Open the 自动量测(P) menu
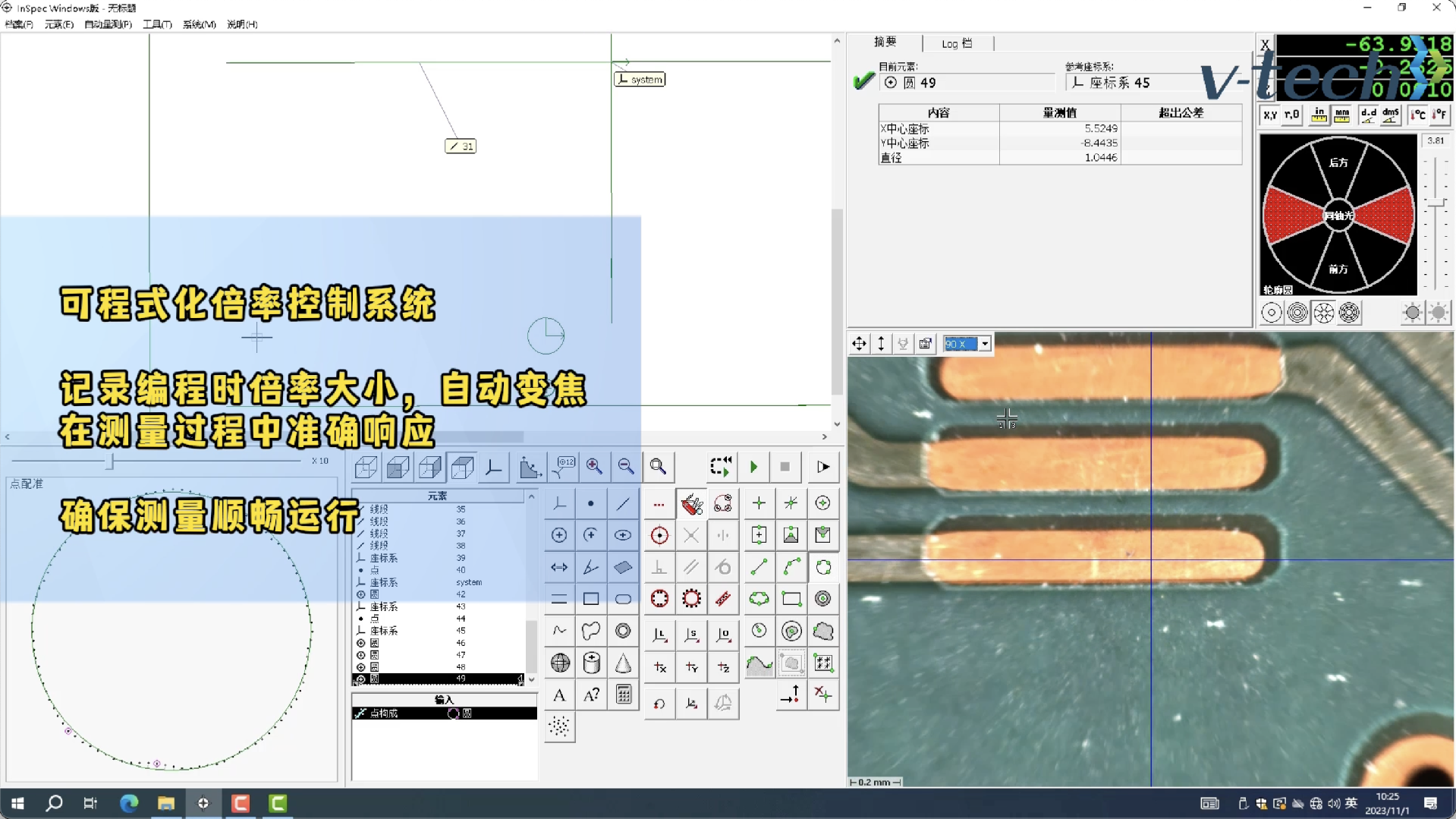Image resolution: width=1456 pixels, height=819 pixels. 108,24
